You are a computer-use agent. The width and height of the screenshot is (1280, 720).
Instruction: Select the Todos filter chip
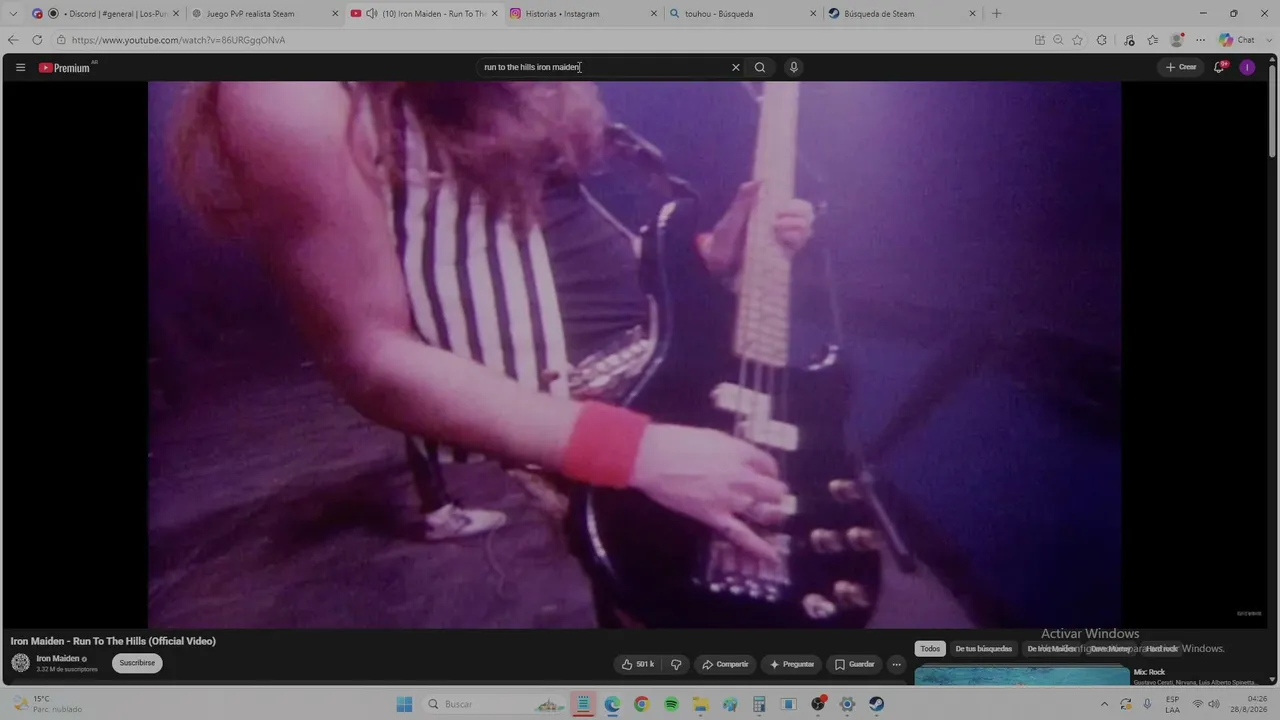pyautogui.click(x=930, y=649)
